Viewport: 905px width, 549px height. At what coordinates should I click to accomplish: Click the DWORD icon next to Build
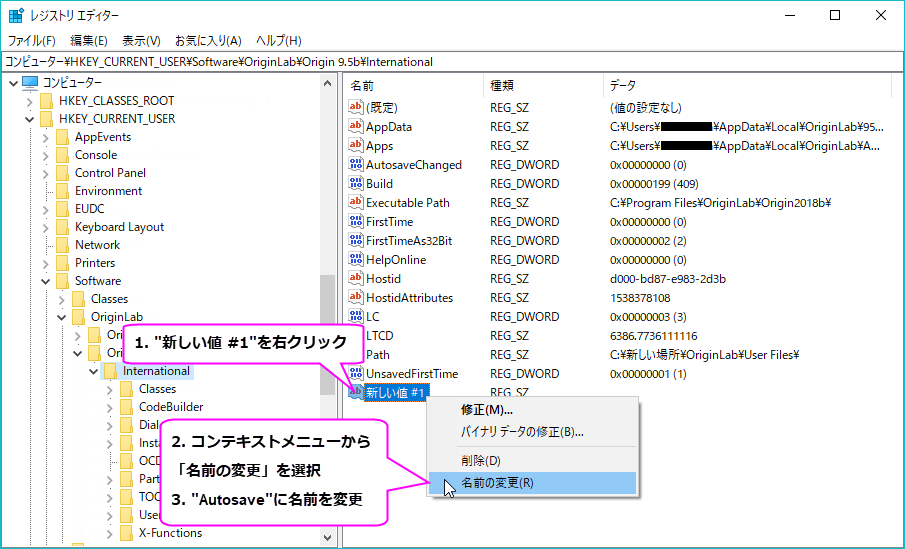pos(356,184)
